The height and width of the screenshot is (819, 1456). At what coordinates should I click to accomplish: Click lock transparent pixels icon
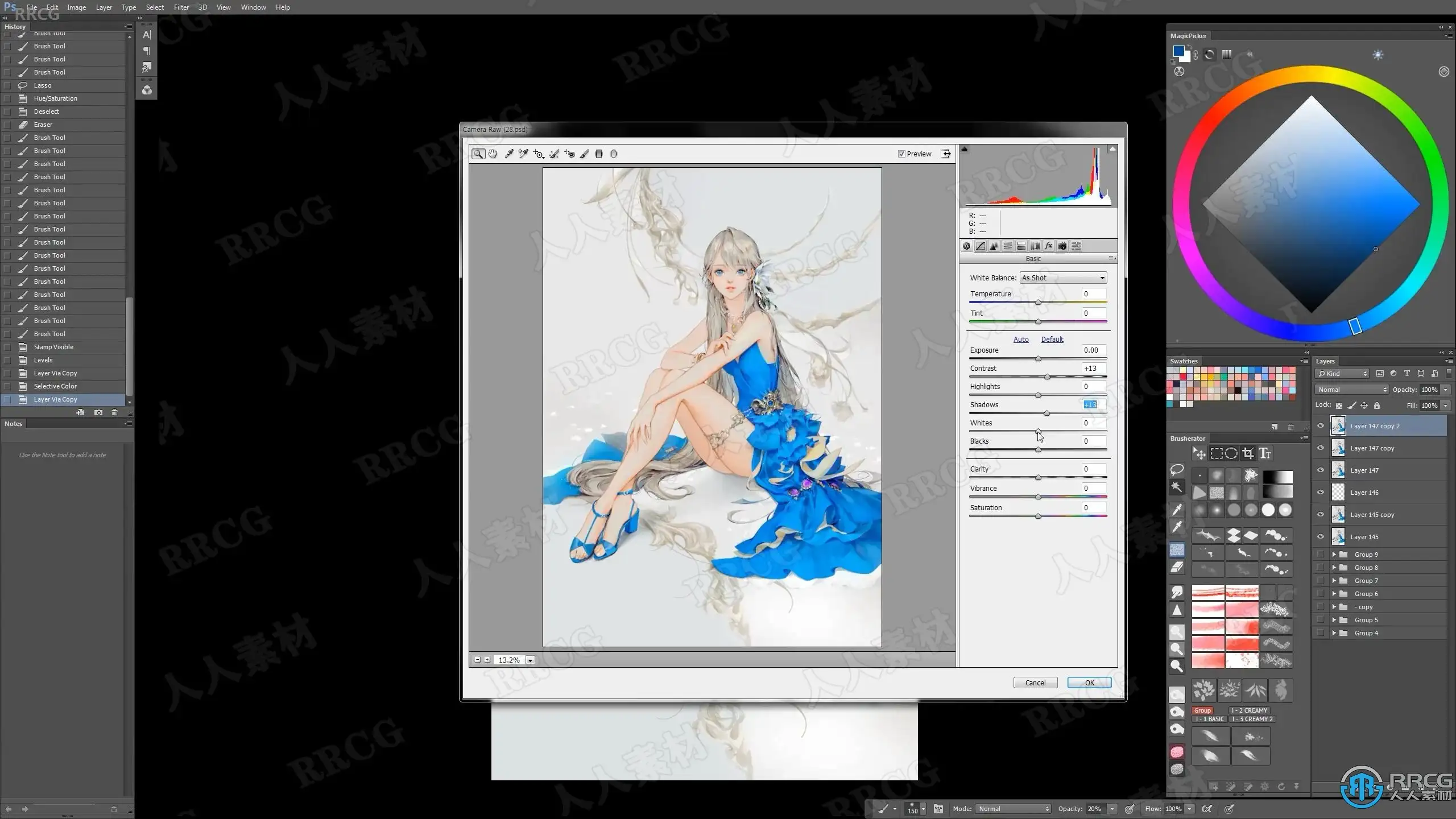tap(1339, 406)
